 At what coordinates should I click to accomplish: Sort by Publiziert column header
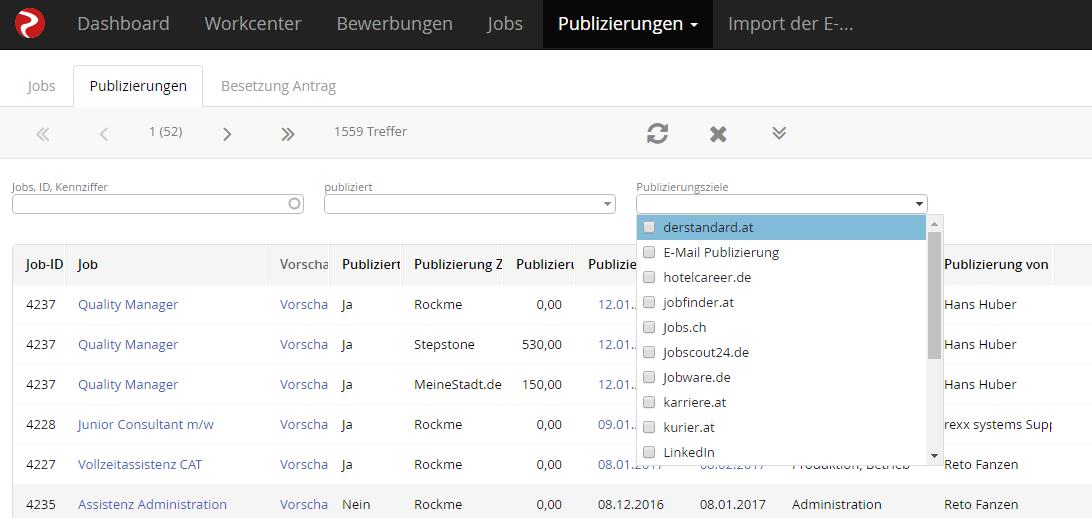(370, 265)
